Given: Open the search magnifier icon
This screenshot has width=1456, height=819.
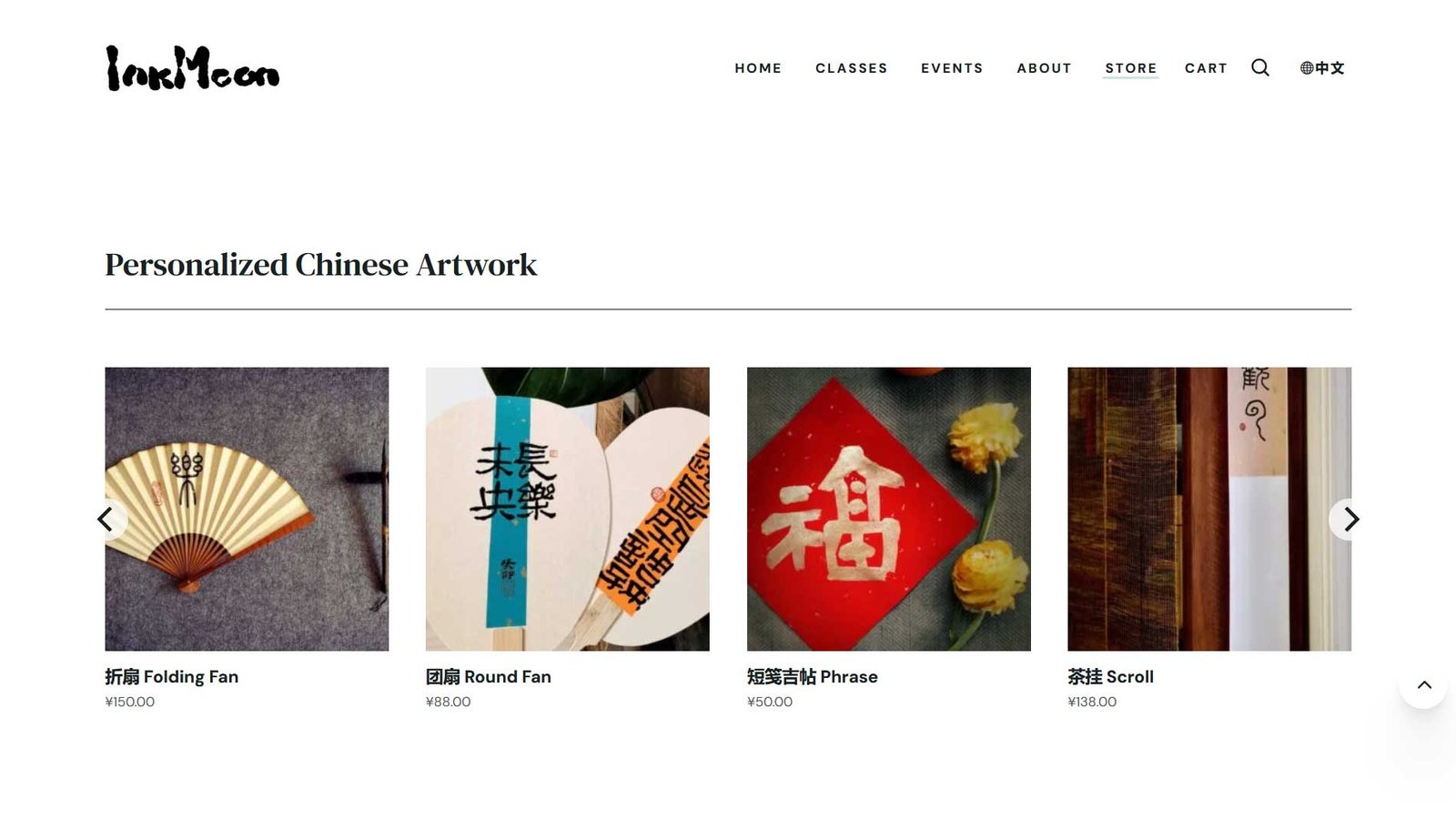Looking at the screenshot, I should 1259,67.
